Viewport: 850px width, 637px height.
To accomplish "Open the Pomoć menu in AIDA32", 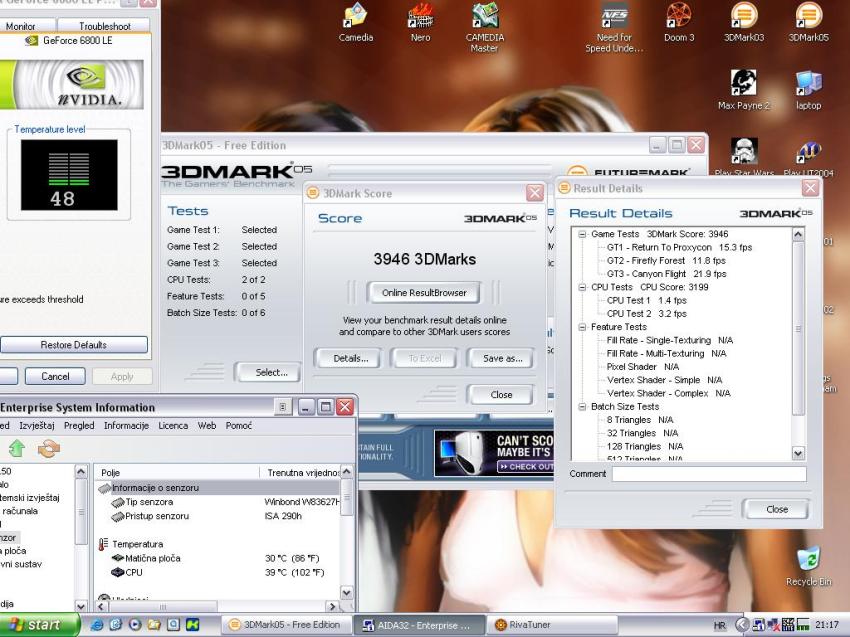I will [x=239, y=425].
